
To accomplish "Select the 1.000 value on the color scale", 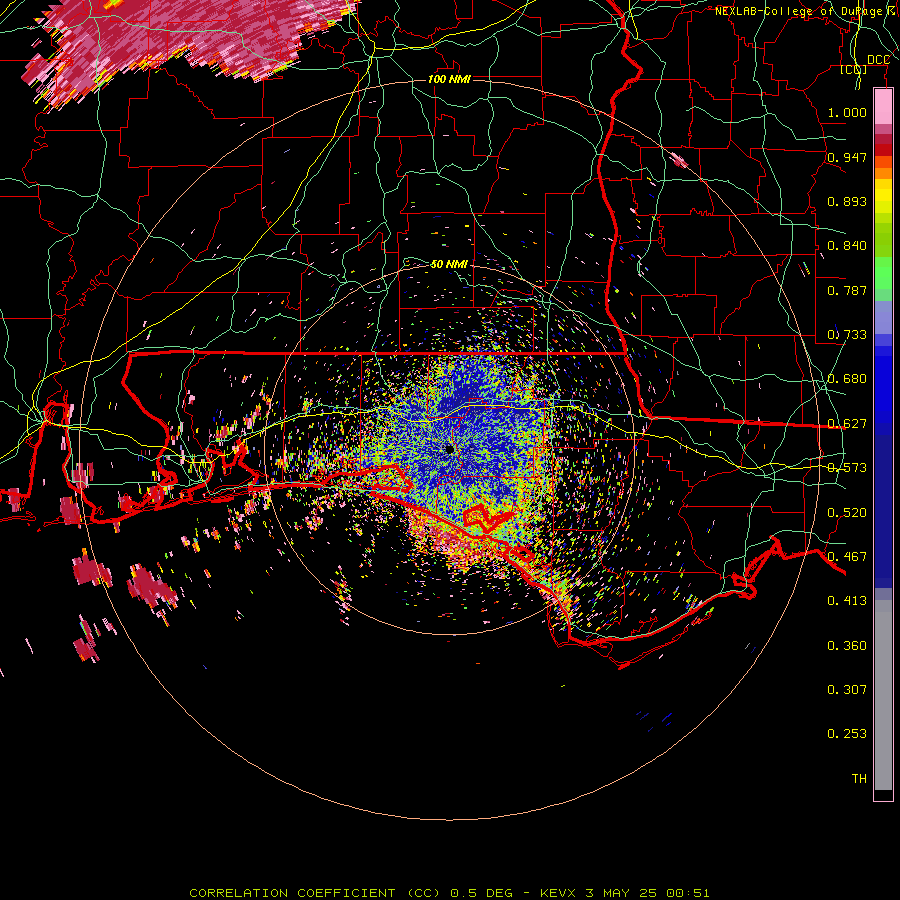I will click(847, 112).
